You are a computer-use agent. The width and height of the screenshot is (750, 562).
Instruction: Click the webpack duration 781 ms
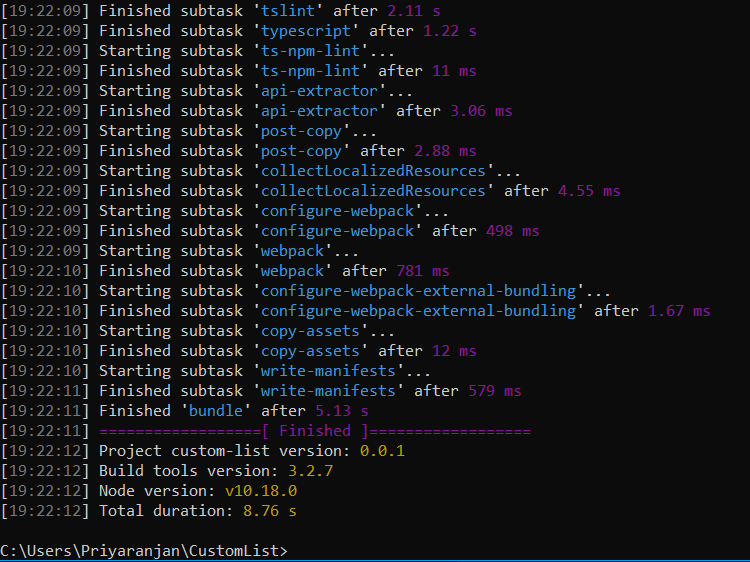click(423, 271)
